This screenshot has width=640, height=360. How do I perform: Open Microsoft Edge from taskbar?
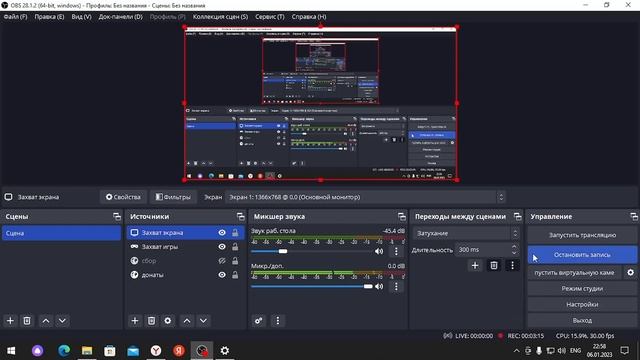click(64, 351)
